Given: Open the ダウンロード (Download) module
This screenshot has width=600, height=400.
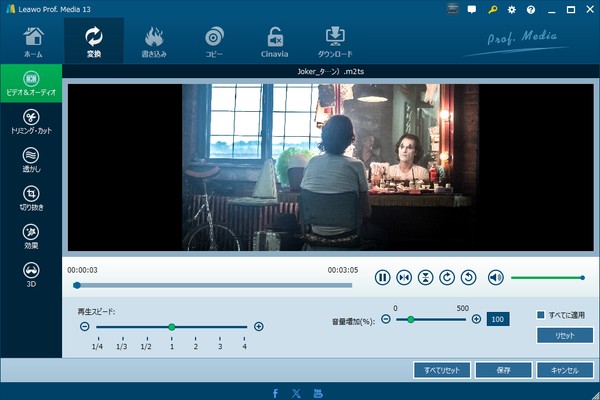Looking at the screenshot, I should pyautogui.click(x=335, y=42).
